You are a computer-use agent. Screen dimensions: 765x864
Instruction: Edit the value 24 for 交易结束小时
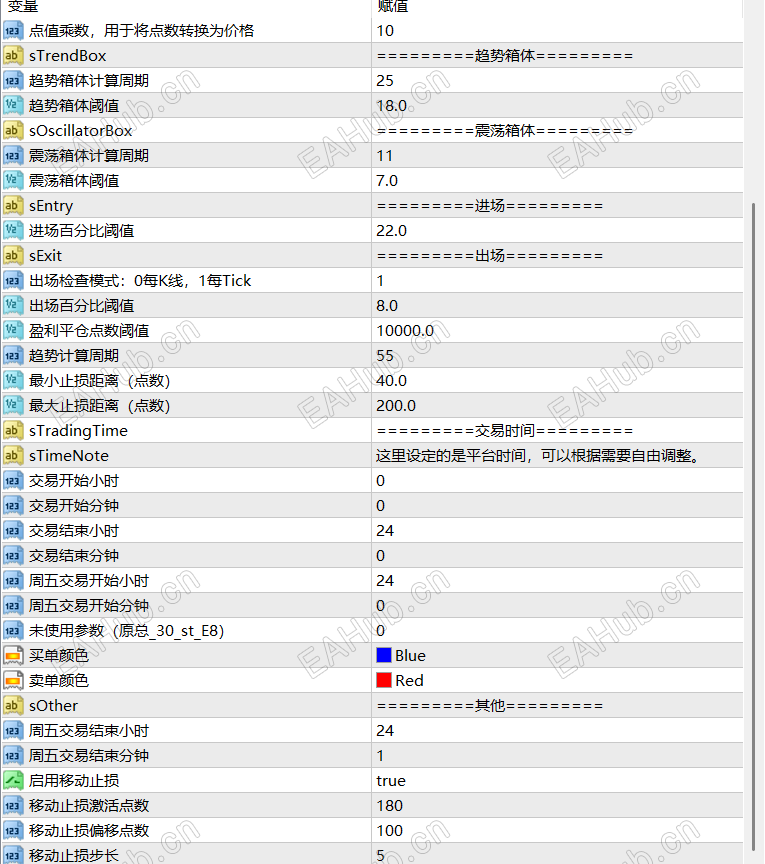(x=385, y=530)
